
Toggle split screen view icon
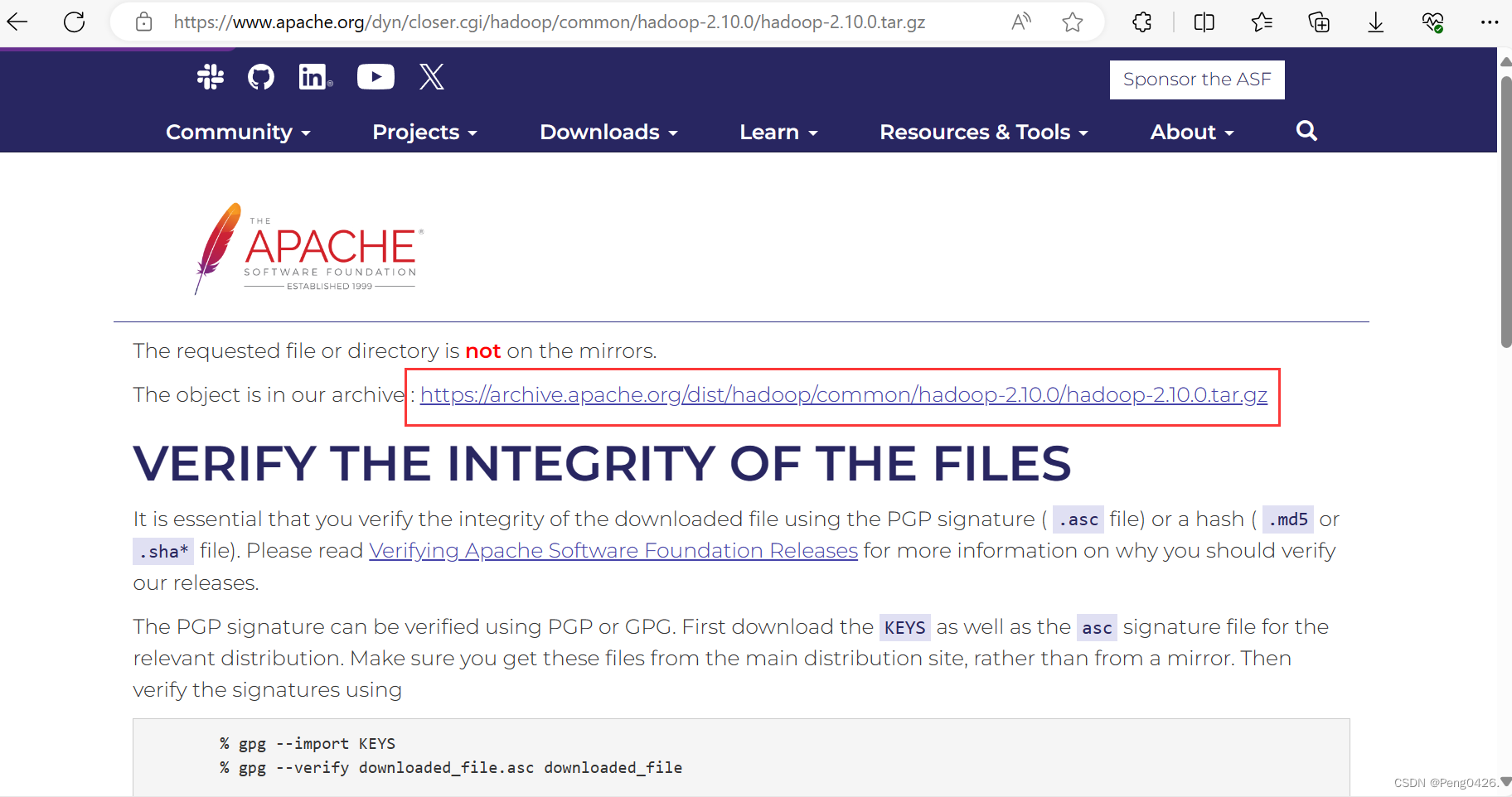point(1204,22)
